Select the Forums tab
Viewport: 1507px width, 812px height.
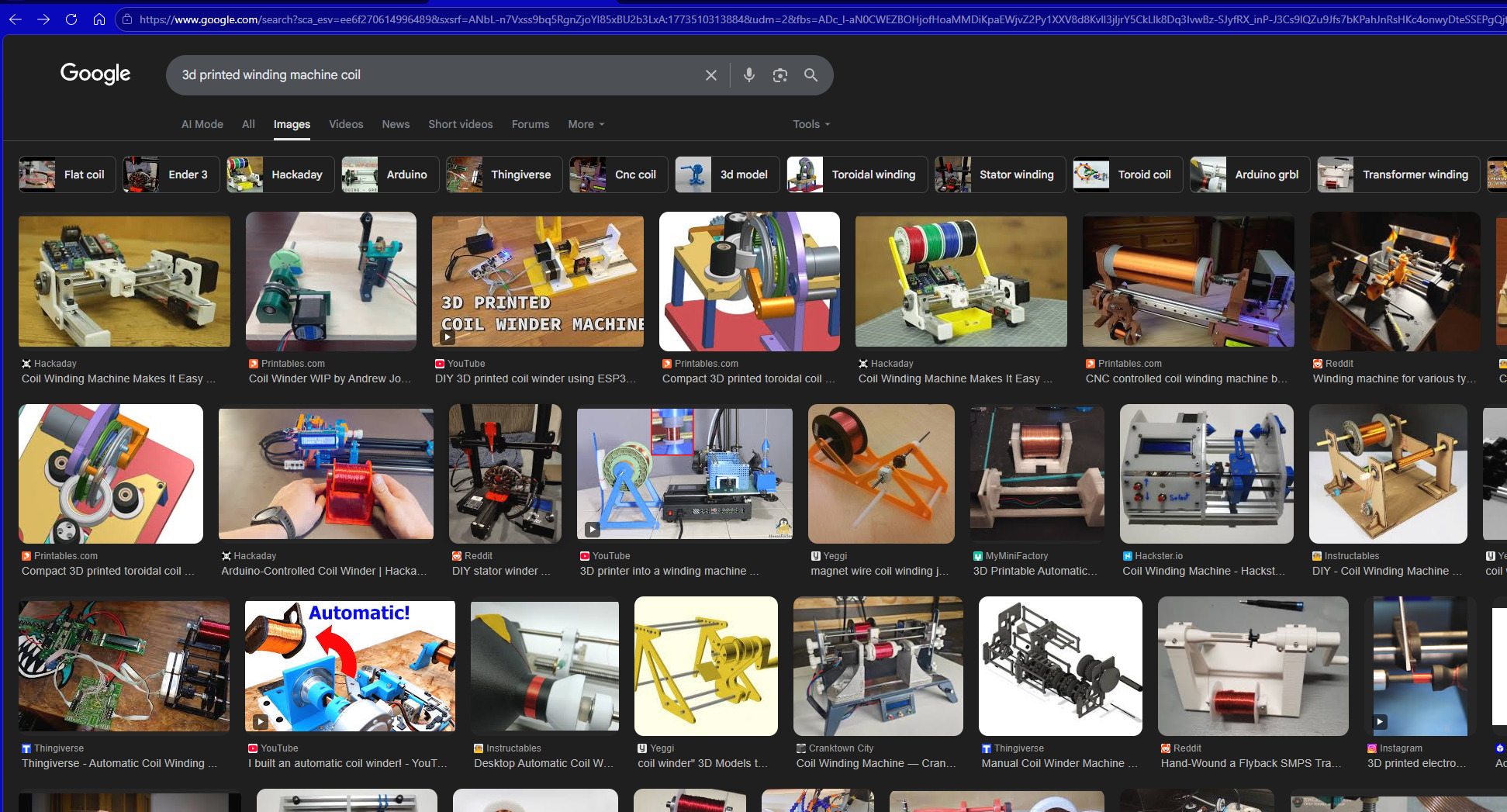tap(530, 124)
